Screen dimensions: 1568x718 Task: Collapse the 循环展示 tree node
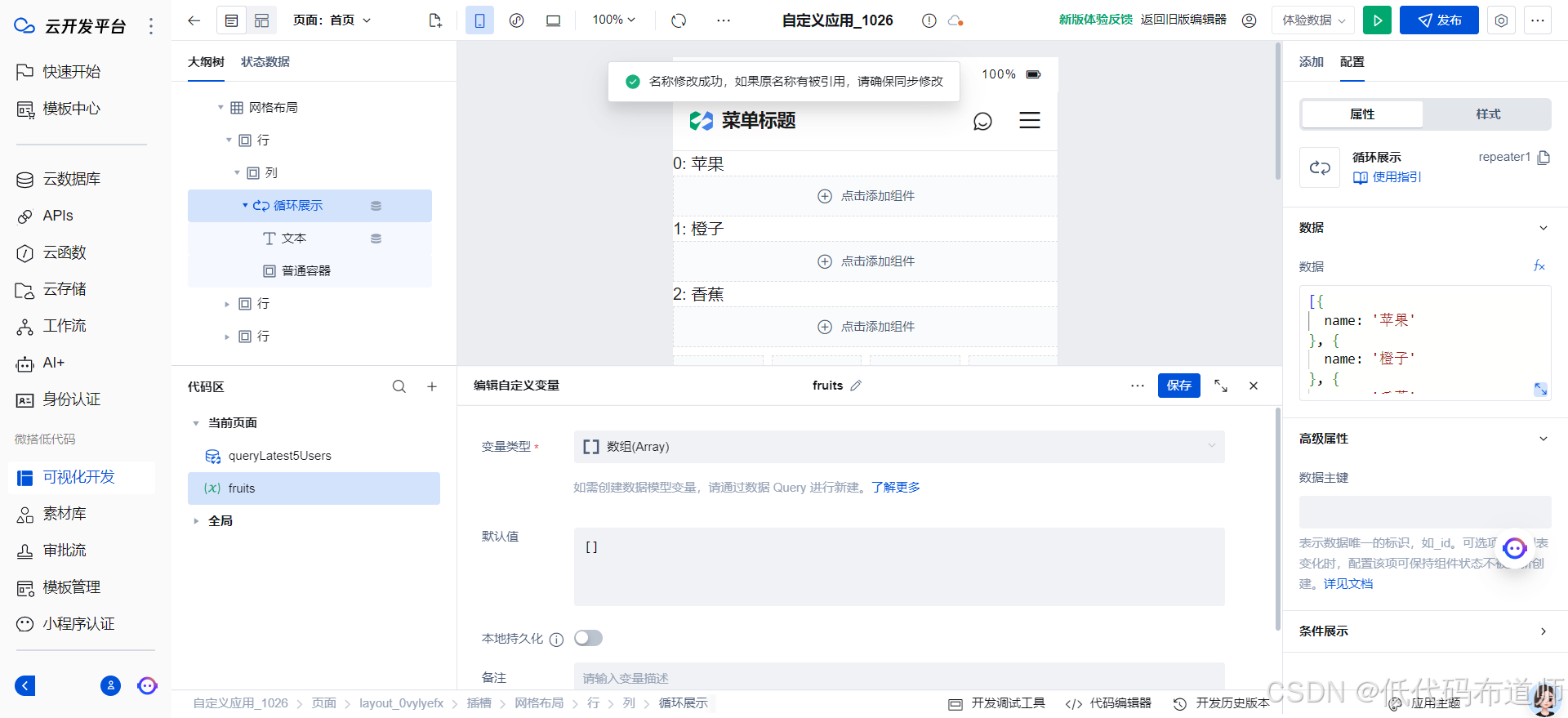(245, 206)
